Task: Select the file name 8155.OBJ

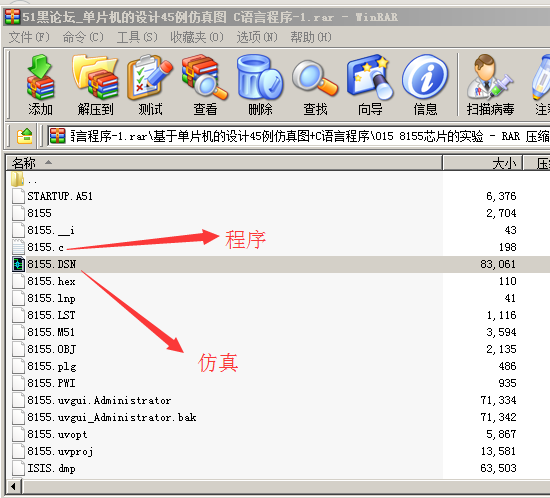Action: click(x=52, y=349)
